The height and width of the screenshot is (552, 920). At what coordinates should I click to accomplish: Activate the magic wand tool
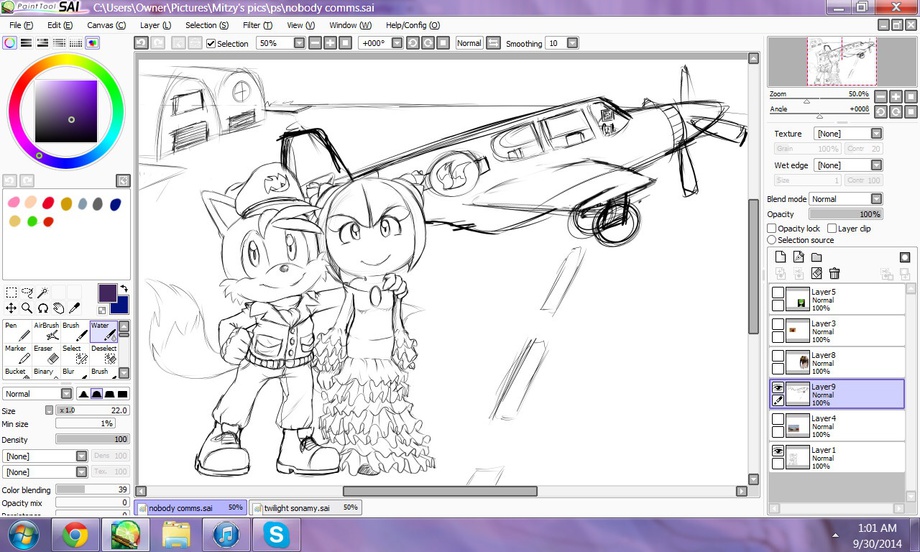coord(42,292)
